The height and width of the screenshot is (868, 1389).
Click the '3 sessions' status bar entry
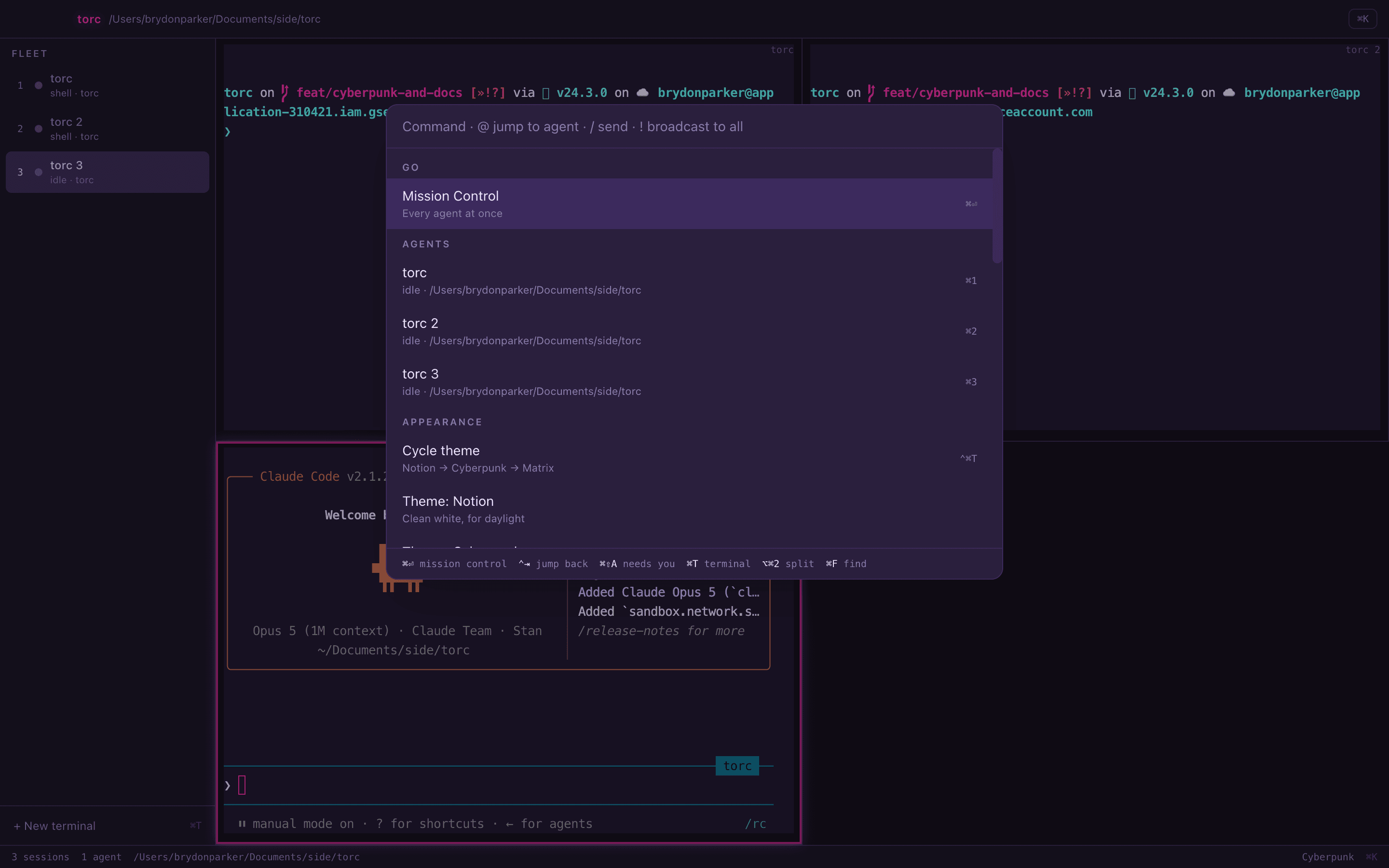[41, 856]
